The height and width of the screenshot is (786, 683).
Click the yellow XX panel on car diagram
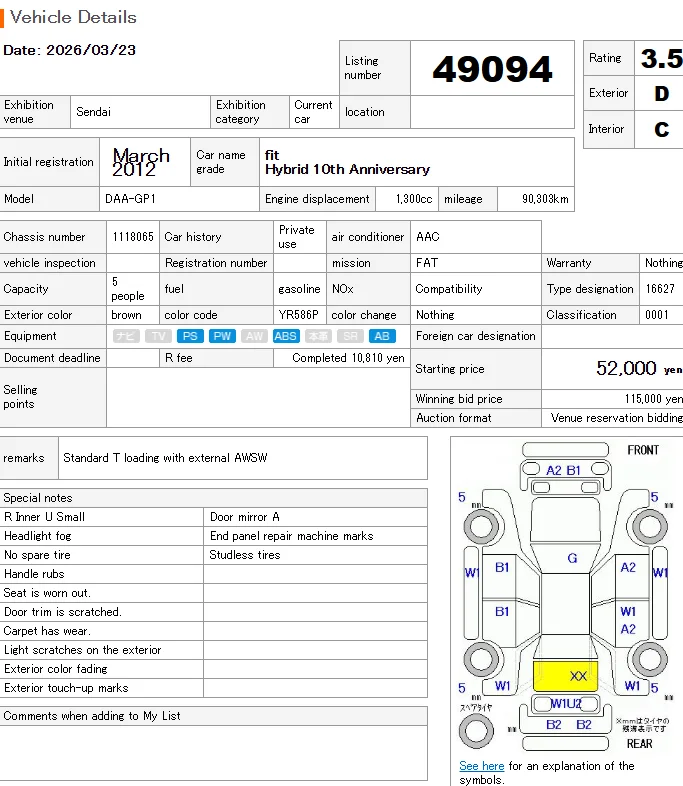565,676
